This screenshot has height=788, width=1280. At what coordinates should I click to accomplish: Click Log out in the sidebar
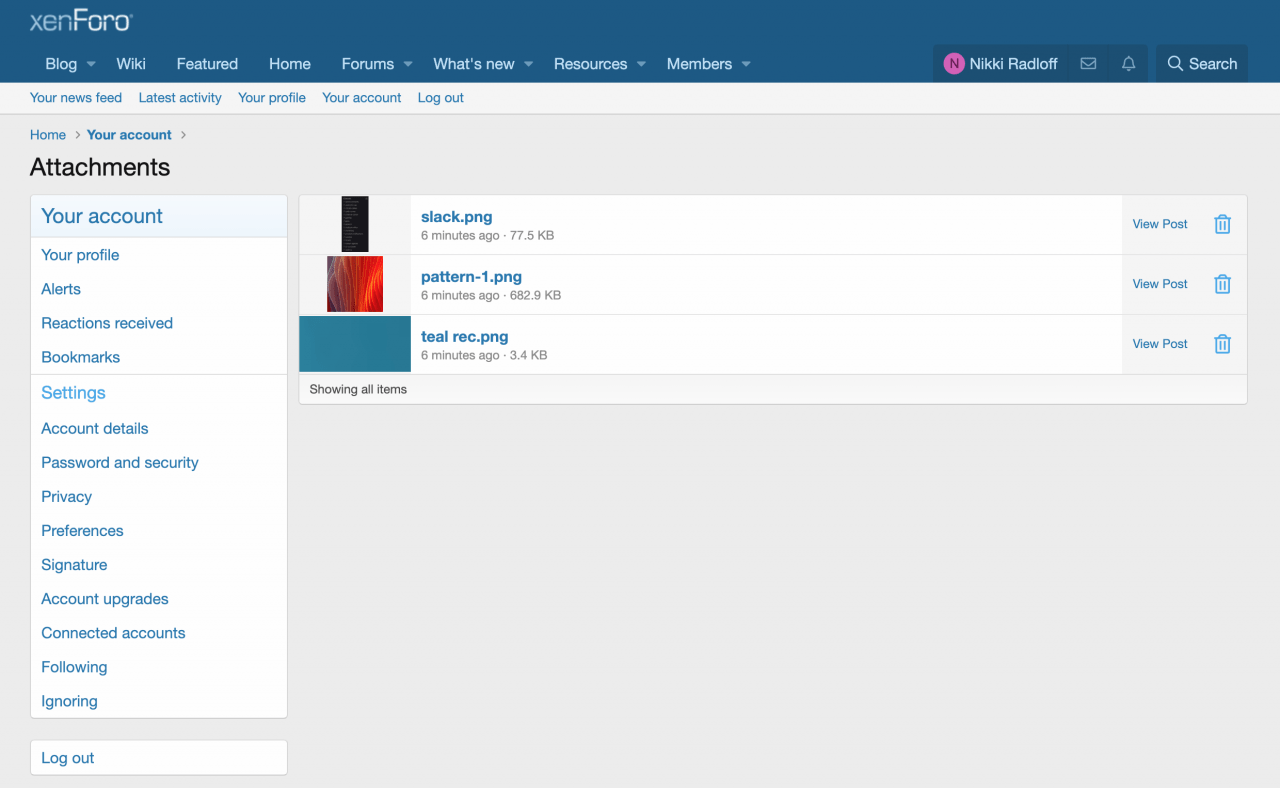(x=68, y=758)
